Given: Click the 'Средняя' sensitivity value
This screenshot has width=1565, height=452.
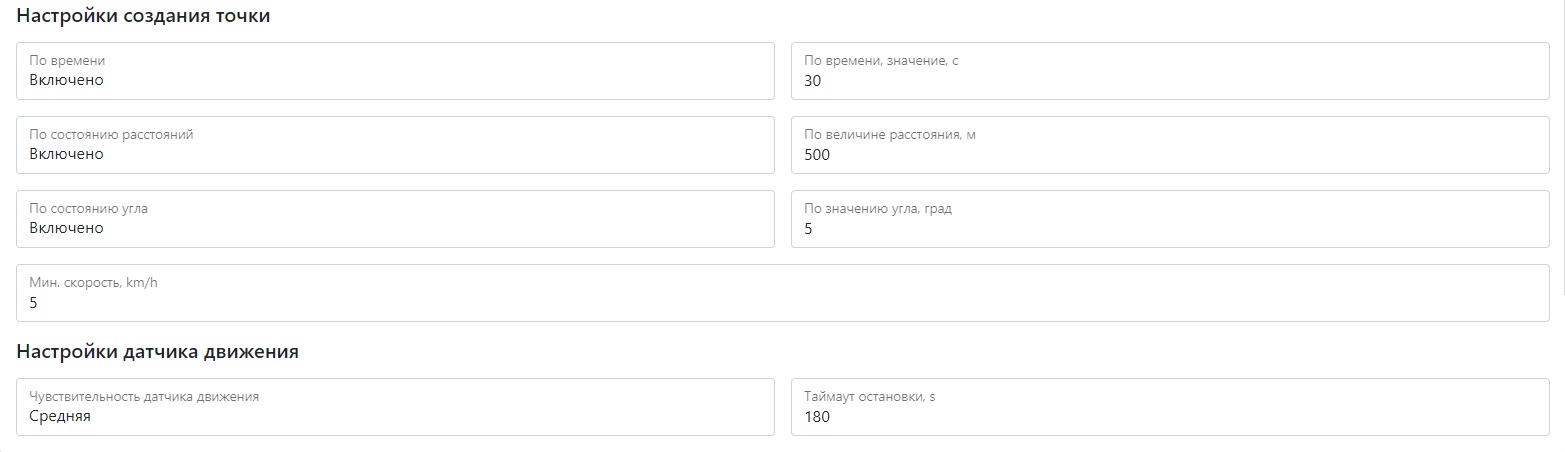Looking at the screenshot, I should (60, 417).
